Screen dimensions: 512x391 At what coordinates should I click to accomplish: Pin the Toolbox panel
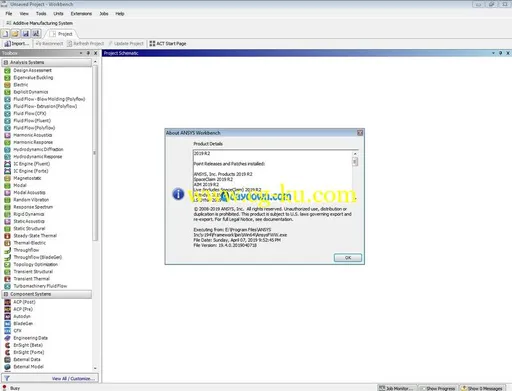click(x=88, y=53)
